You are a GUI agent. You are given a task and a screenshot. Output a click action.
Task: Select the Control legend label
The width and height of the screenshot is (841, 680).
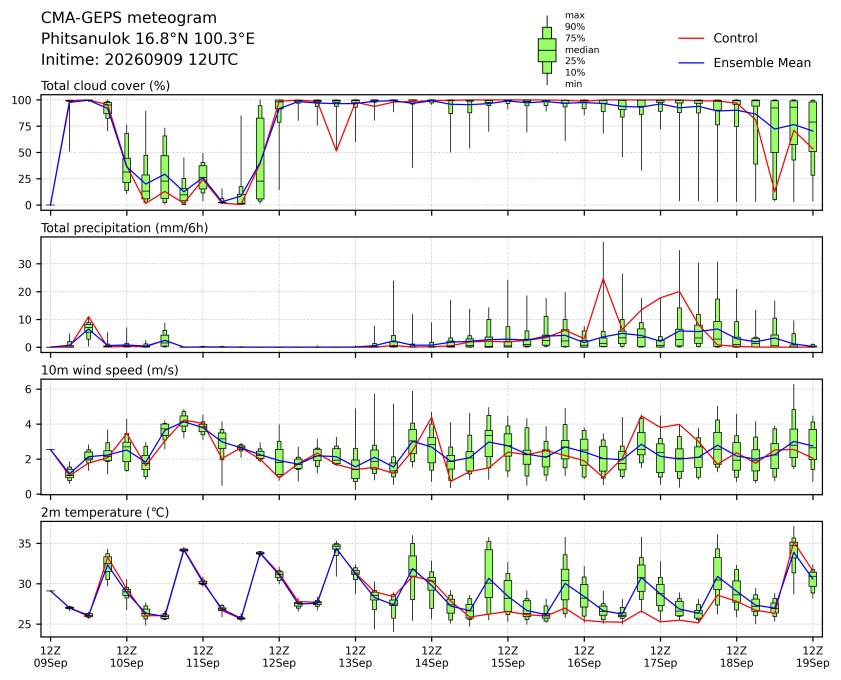pos(735,38)
